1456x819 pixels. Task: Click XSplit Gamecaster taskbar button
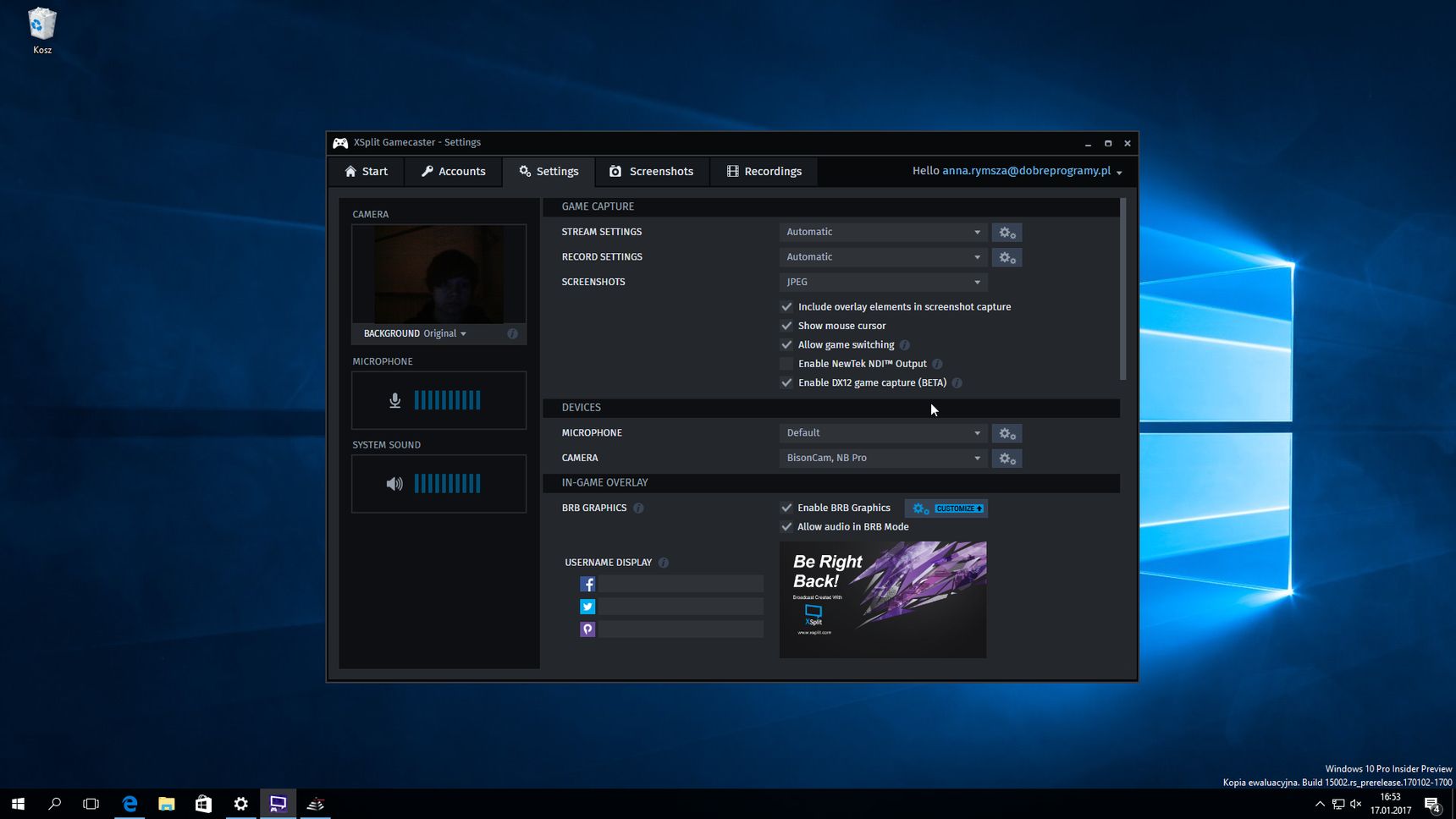tap(278, 804)
